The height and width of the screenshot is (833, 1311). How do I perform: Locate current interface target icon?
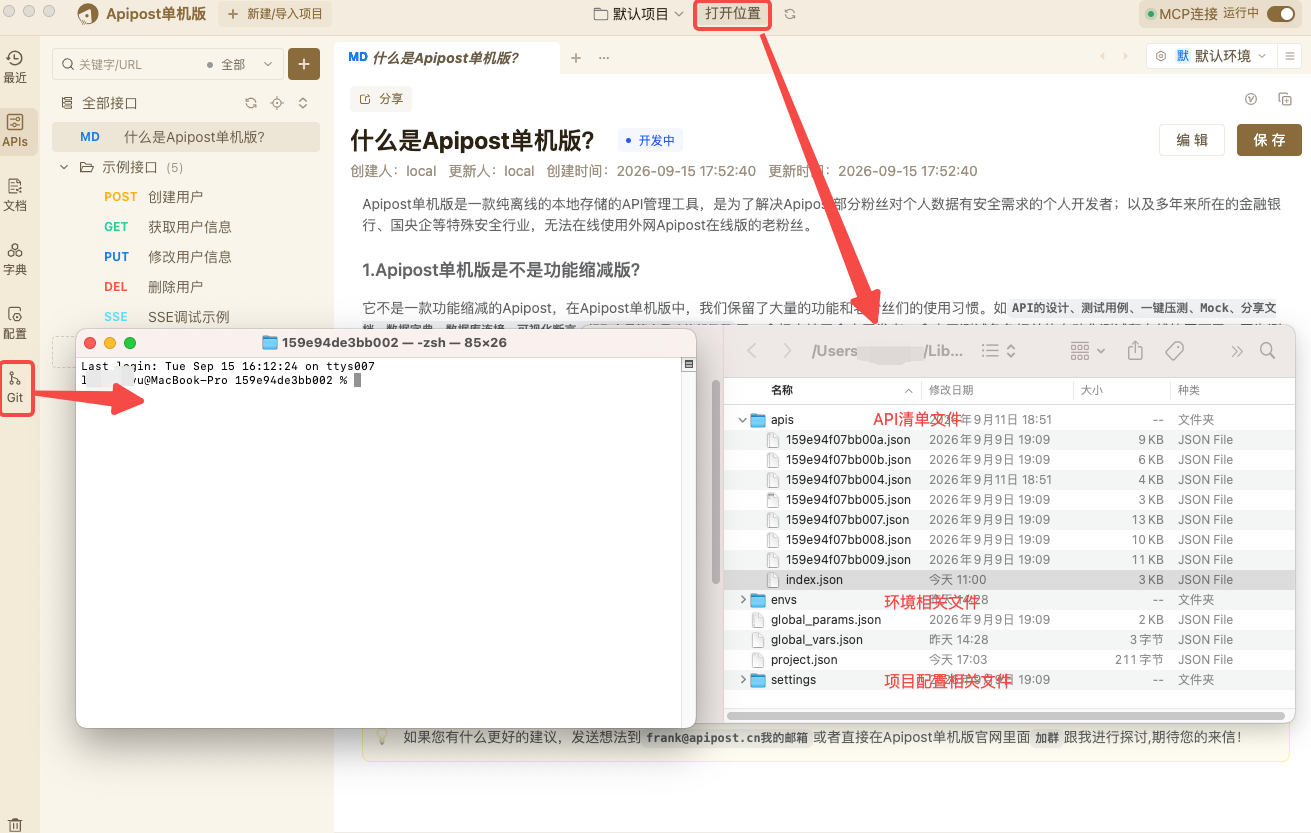[x=277, y=103]
